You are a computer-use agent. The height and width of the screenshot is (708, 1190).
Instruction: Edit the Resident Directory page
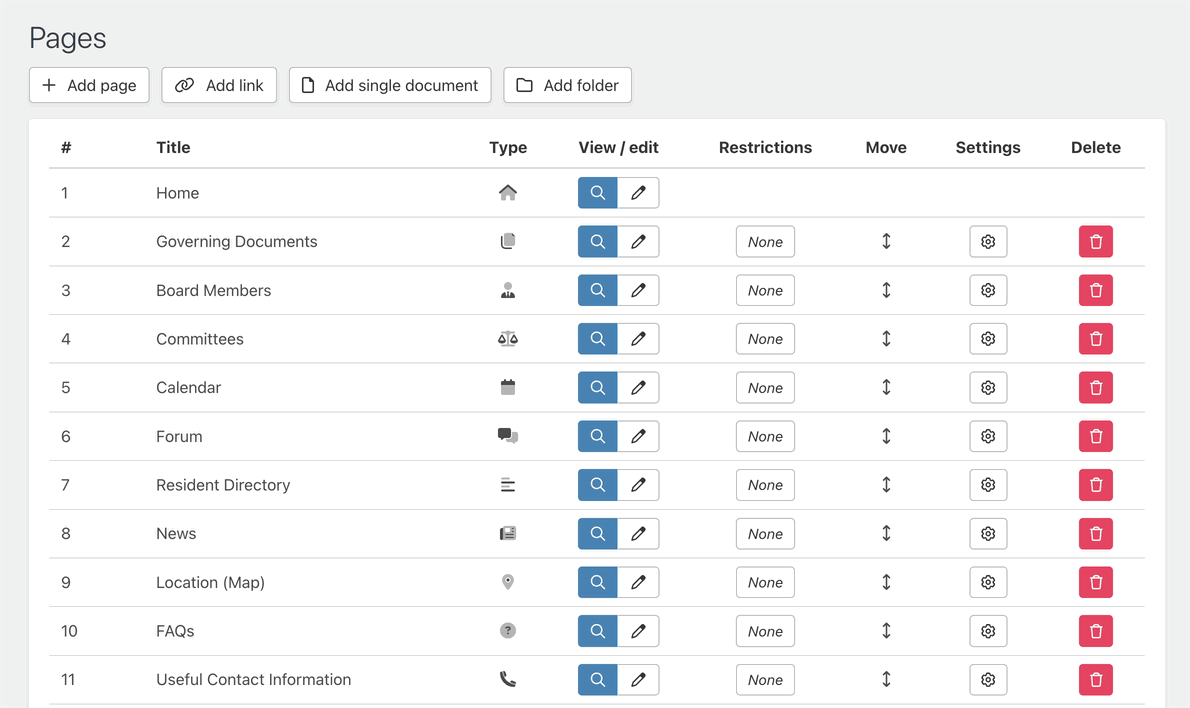[638, 485]
